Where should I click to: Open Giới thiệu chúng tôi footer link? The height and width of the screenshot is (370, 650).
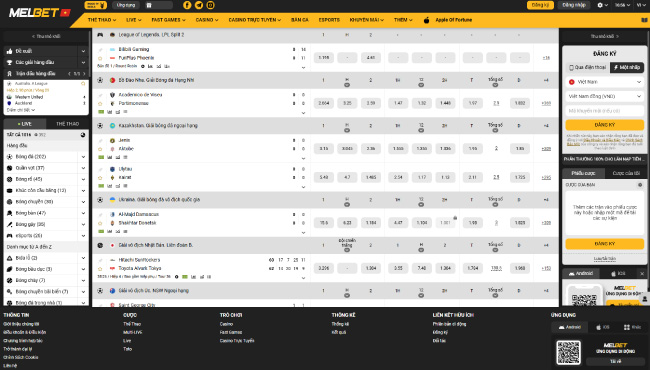click(x=21, y=324)
